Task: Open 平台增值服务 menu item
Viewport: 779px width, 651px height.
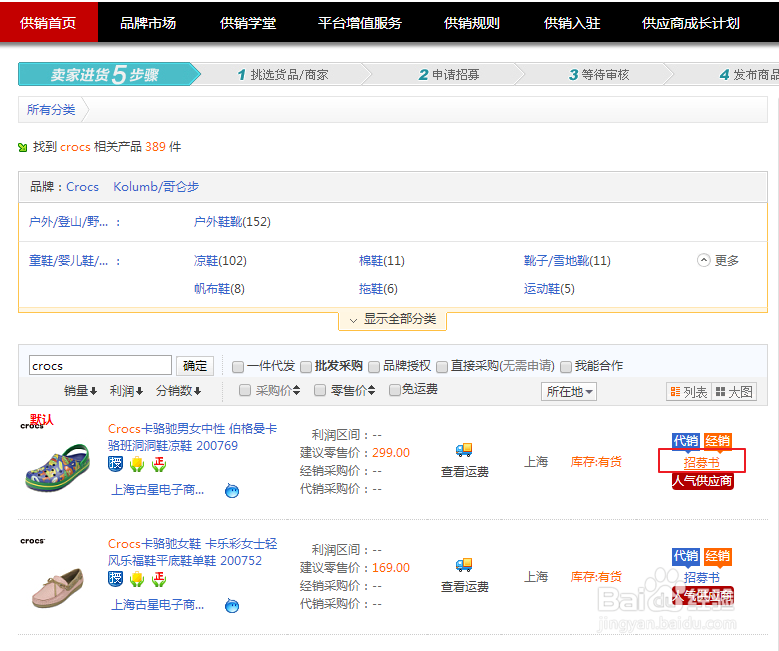Action: click(360, 23)
